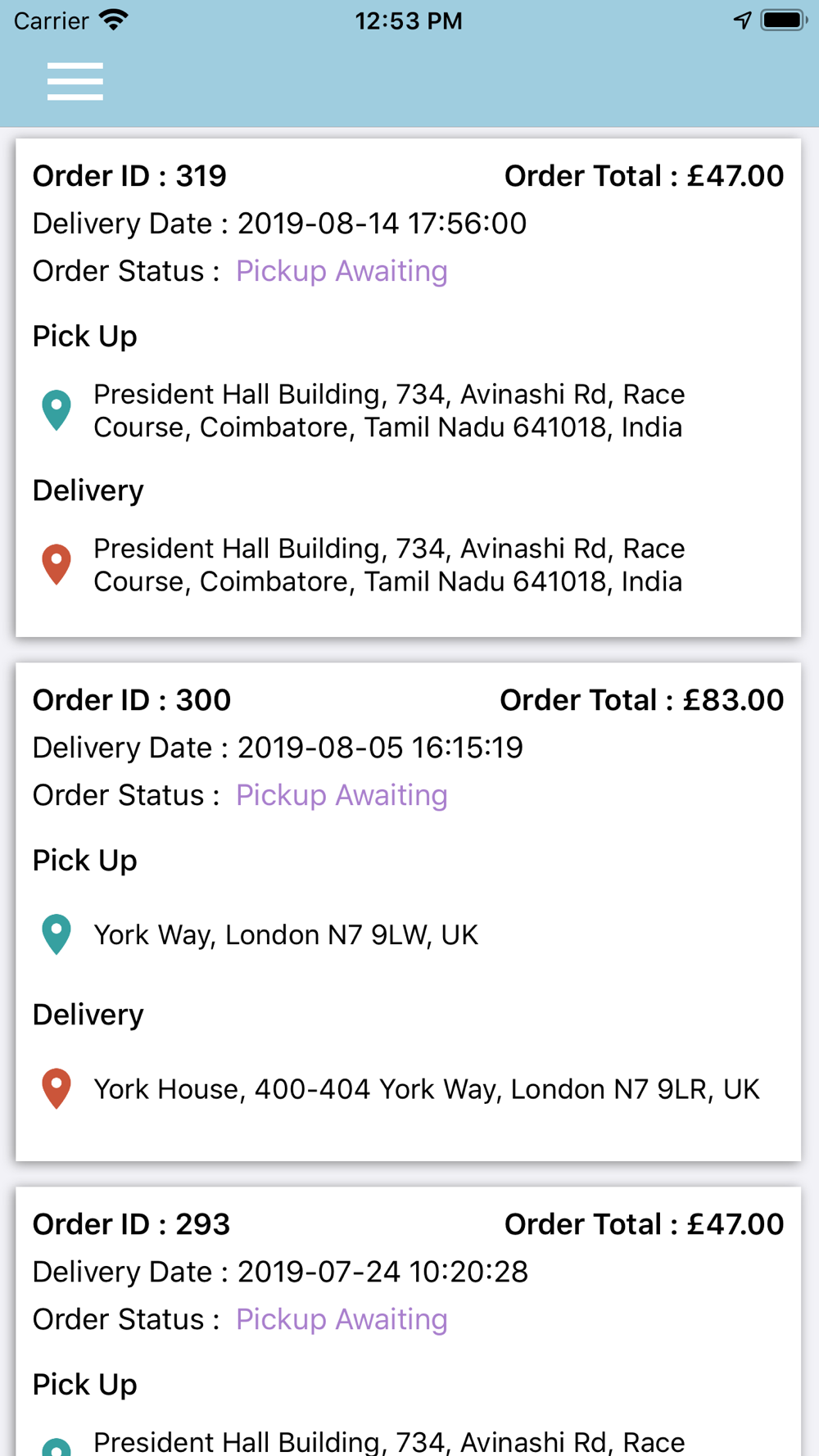This screenshot has height=1456, width=819.
Task: Tap red delivery pin for Order 319
Action: pyautogui.click(x=57, y=564)
